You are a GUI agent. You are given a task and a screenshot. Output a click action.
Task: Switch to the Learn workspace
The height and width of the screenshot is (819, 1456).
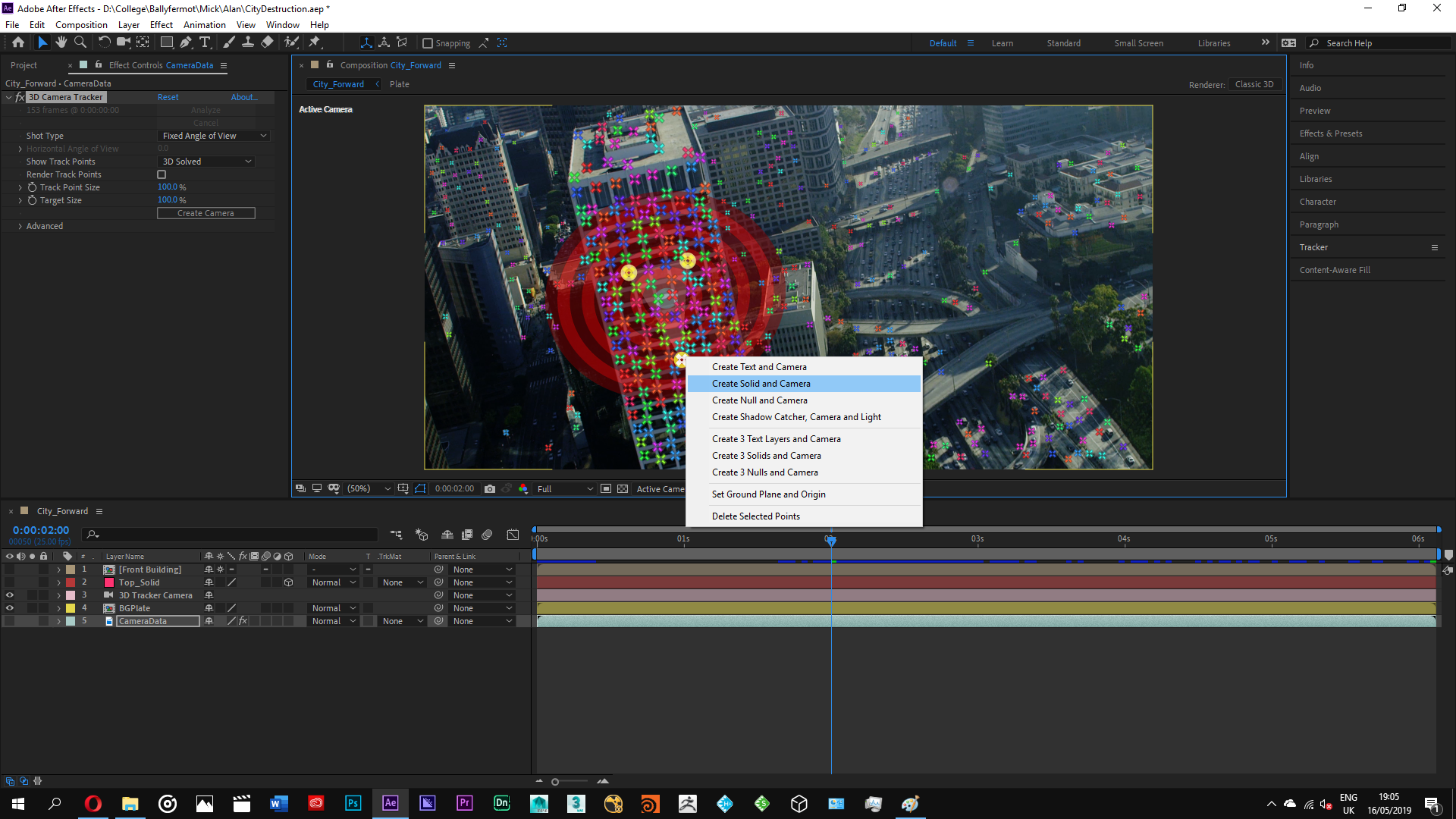click(1002, 43)
